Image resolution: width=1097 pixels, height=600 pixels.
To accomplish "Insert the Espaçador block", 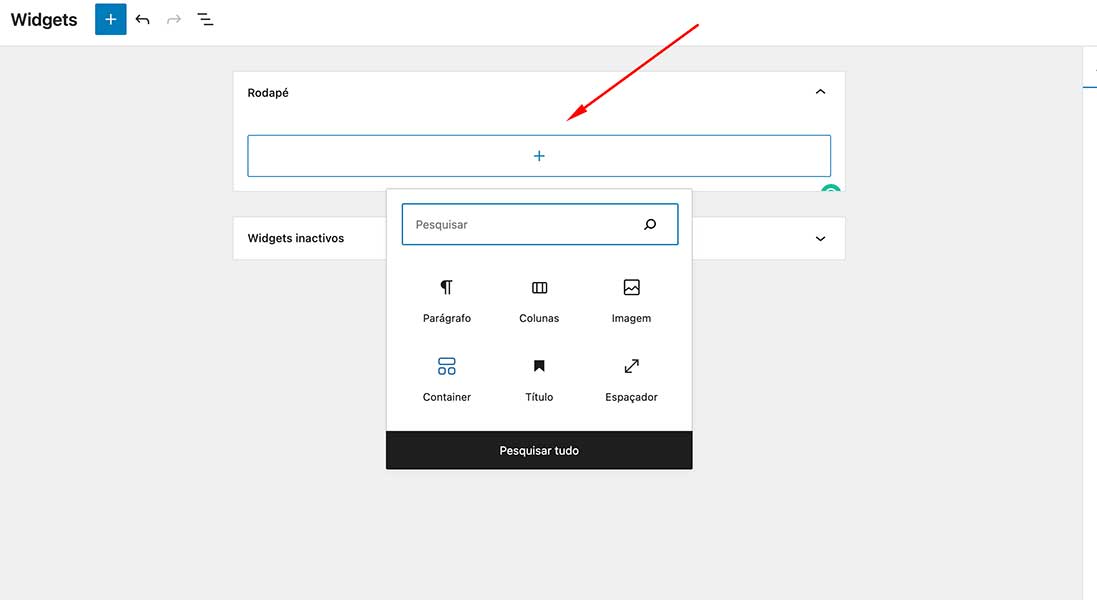I will point(631,367).
